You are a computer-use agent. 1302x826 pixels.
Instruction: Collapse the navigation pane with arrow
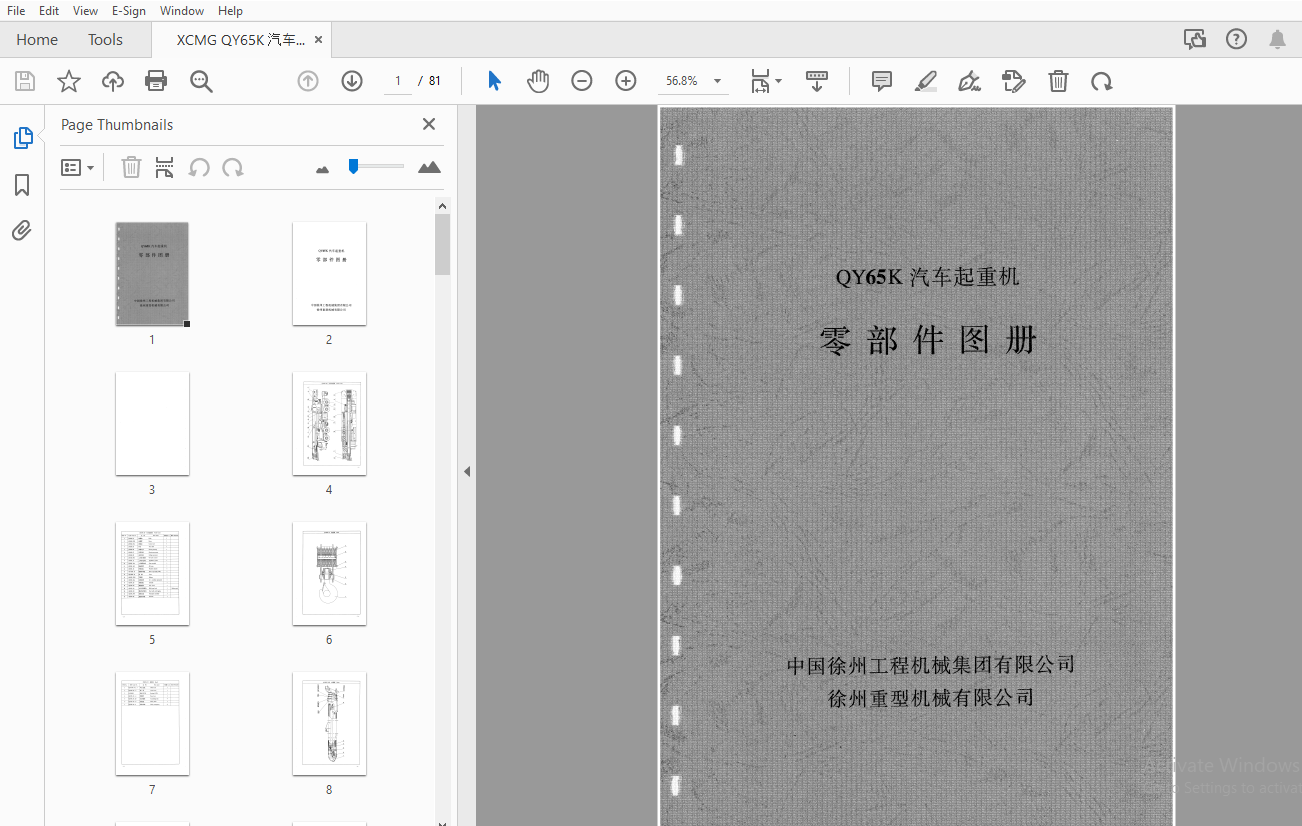(x=466, y=471)
